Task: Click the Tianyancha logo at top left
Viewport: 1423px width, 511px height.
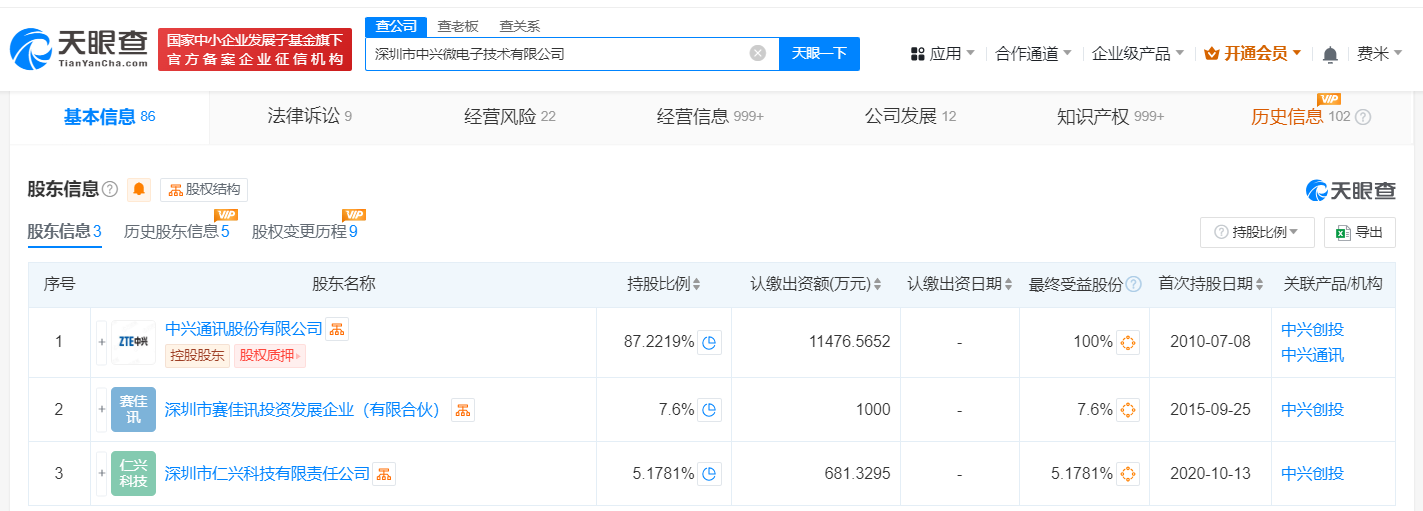Action: coord(78,50)
